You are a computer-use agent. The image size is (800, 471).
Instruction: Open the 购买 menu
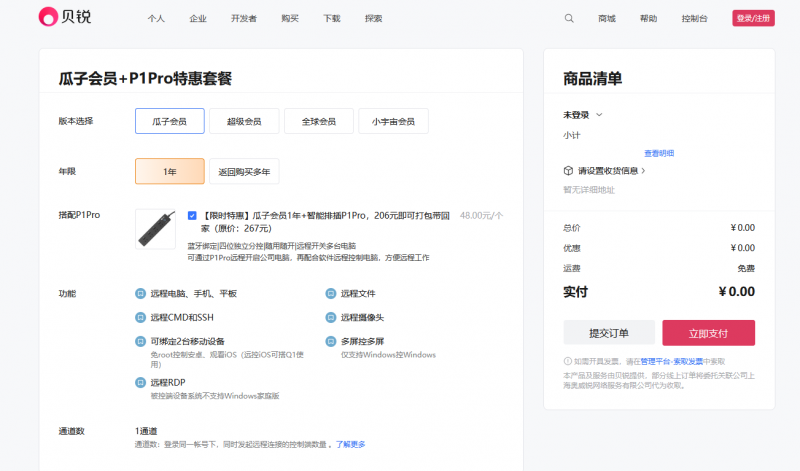tap(290, 18)
